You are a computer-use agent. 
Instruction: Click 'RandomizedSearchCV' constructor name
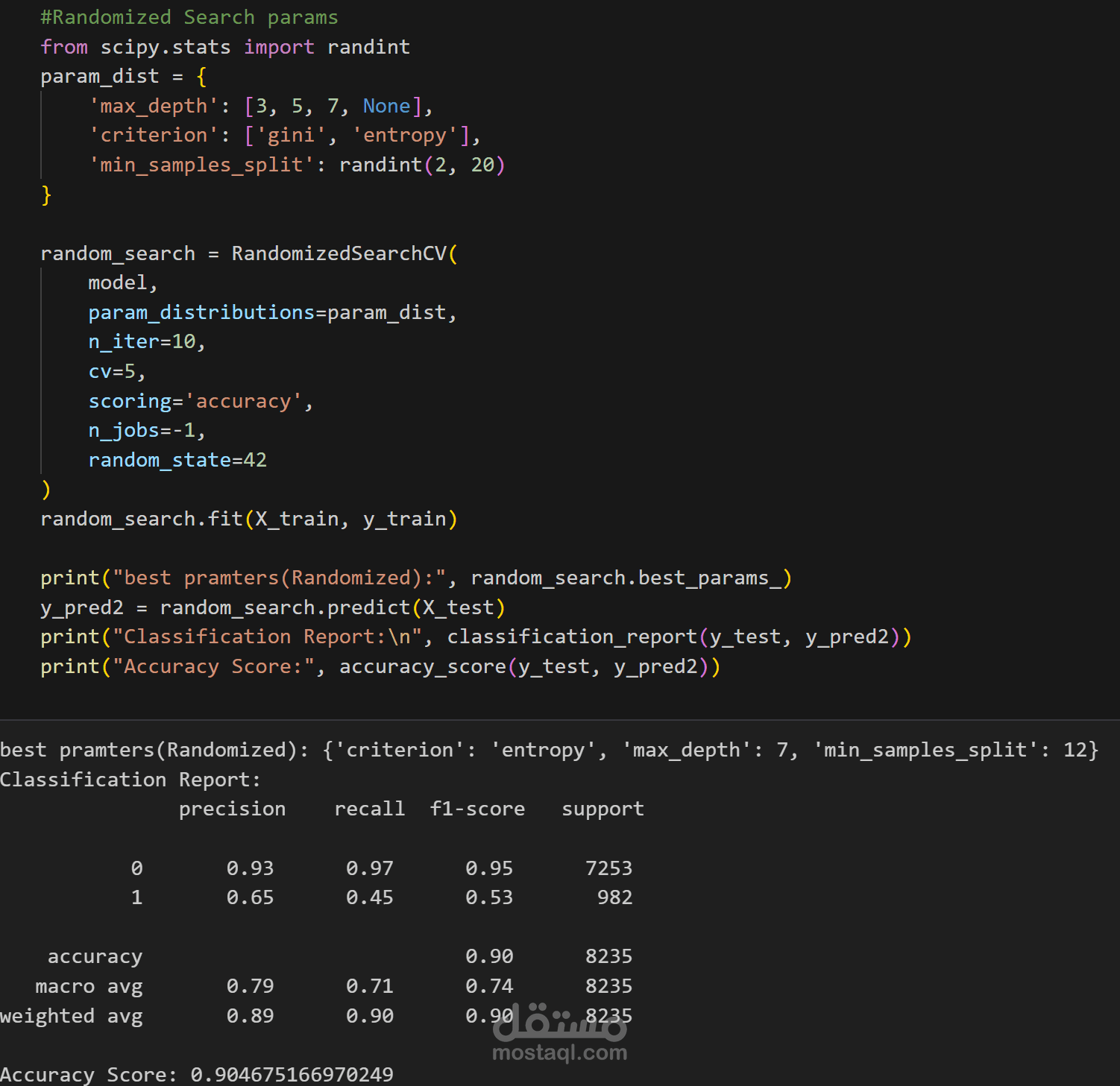click(339, 253)
